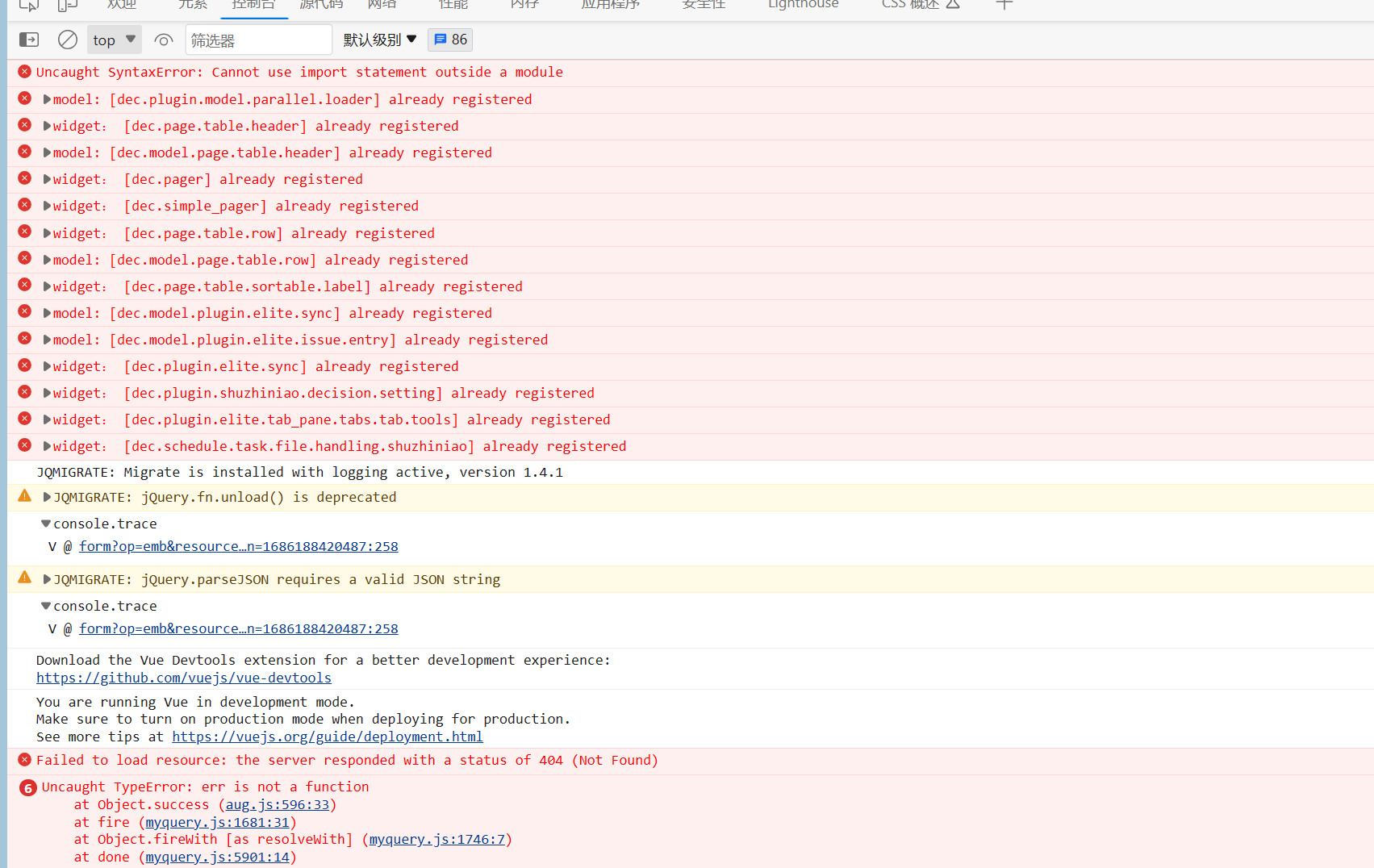Screen dimensions: 1374x868
Task: Click the repeat count badge 6 on TypeError
Action: (x=28, y=788)
